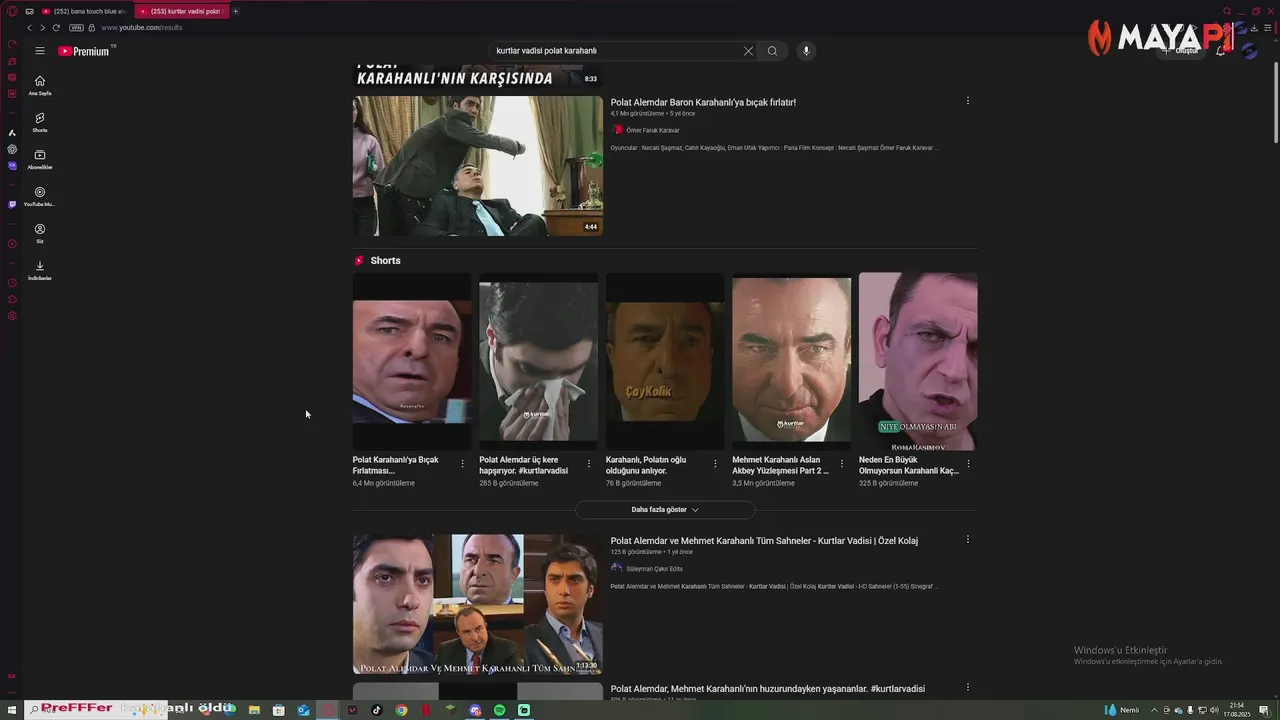
Task: Open YouTube Music from sidebar
Action: click(40, 196)
